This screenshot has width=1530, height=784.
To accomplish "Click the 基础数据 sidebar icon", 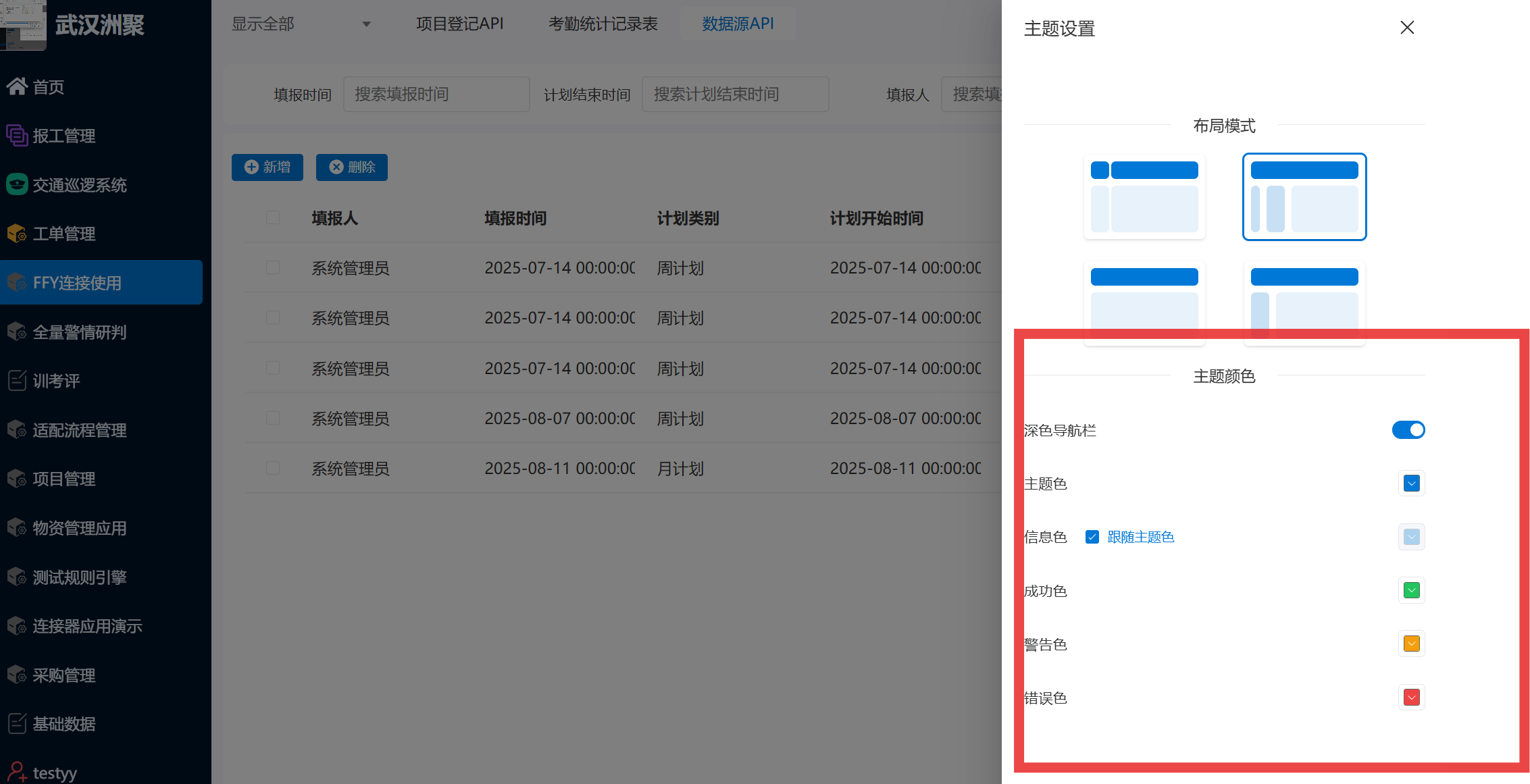I will (x=17, y=724).
